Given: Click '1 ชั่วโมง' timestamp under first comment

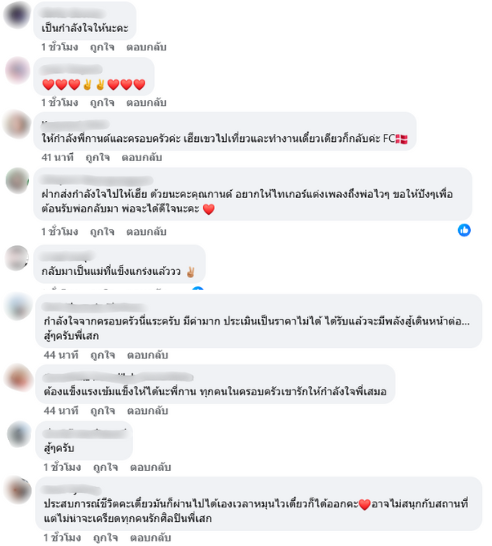Looking at the screenshot, I should [x=60, y=47].
